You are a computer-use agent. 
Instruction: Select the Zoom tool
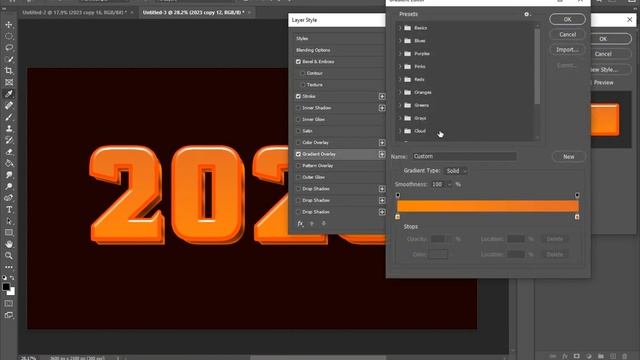pyautogui.click(x=9, y=256)
